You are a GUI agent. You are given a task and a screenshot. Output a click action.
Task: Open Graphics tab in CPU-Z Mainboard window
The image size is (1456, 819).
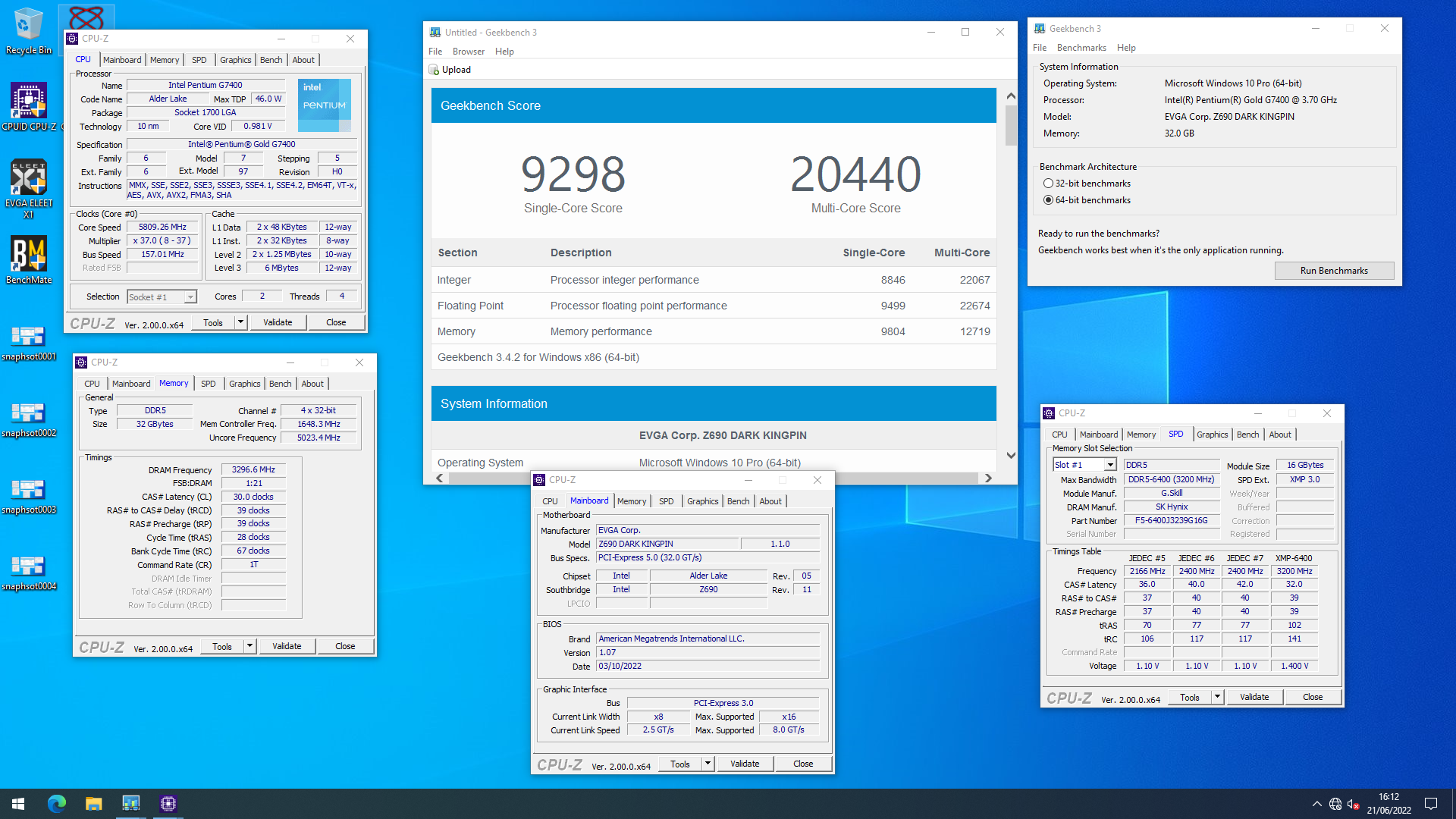coord(703,501)
